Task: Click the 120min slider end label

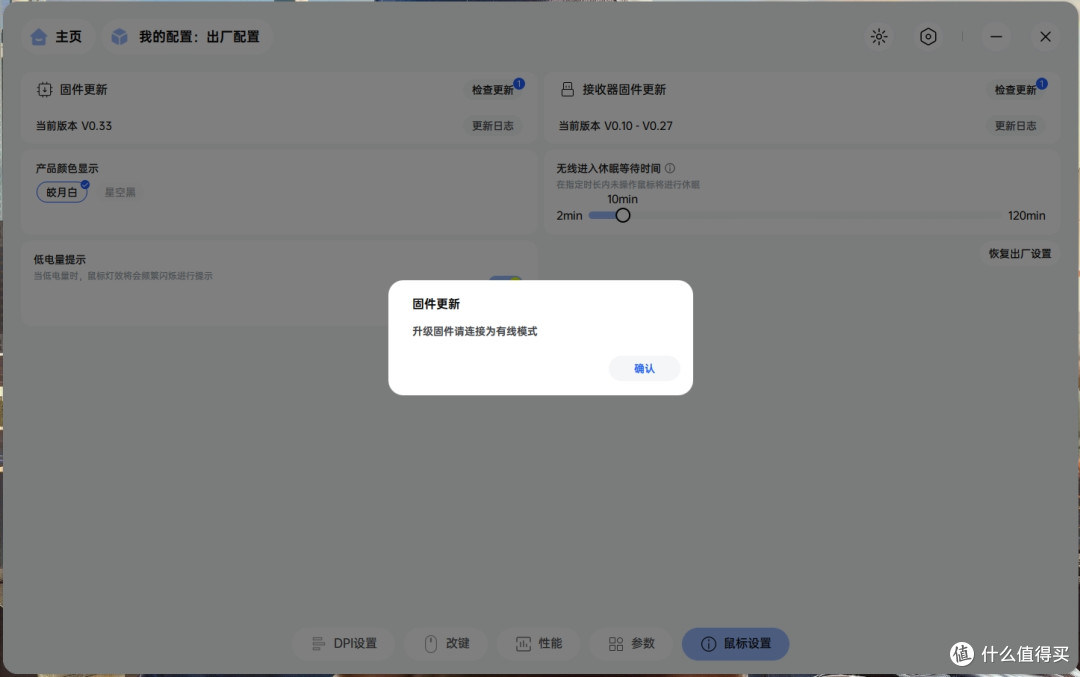Action: tap(1026, 216)
